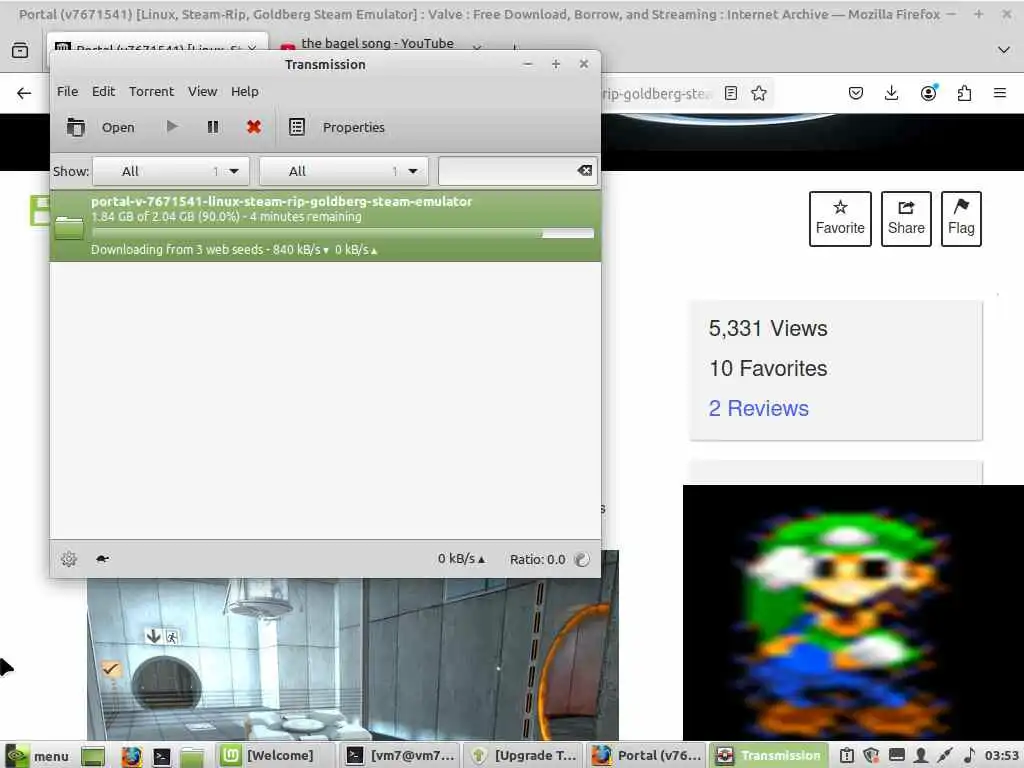
Task: Favorite this Internet Archive item
Action: (x=840, y=219)
